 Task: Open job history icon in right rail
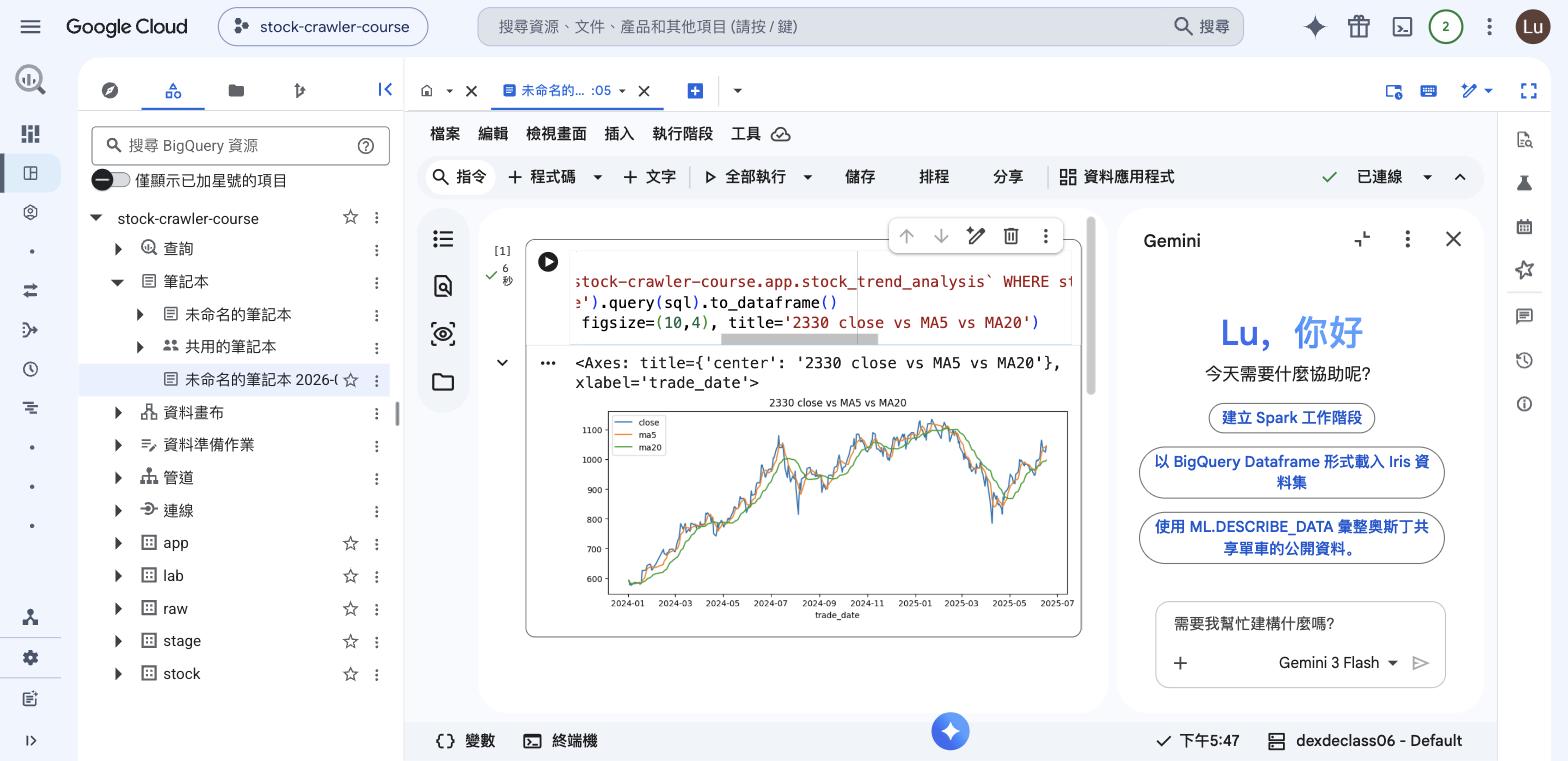(x=1524, y=360)
